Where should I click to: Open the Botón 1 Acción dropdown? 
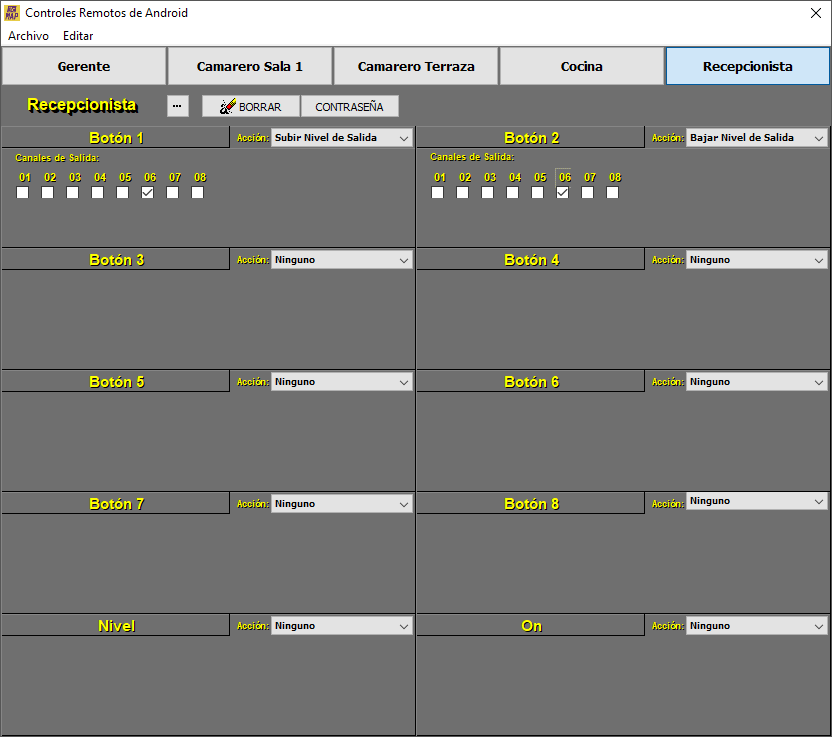(x=341, y=138)
